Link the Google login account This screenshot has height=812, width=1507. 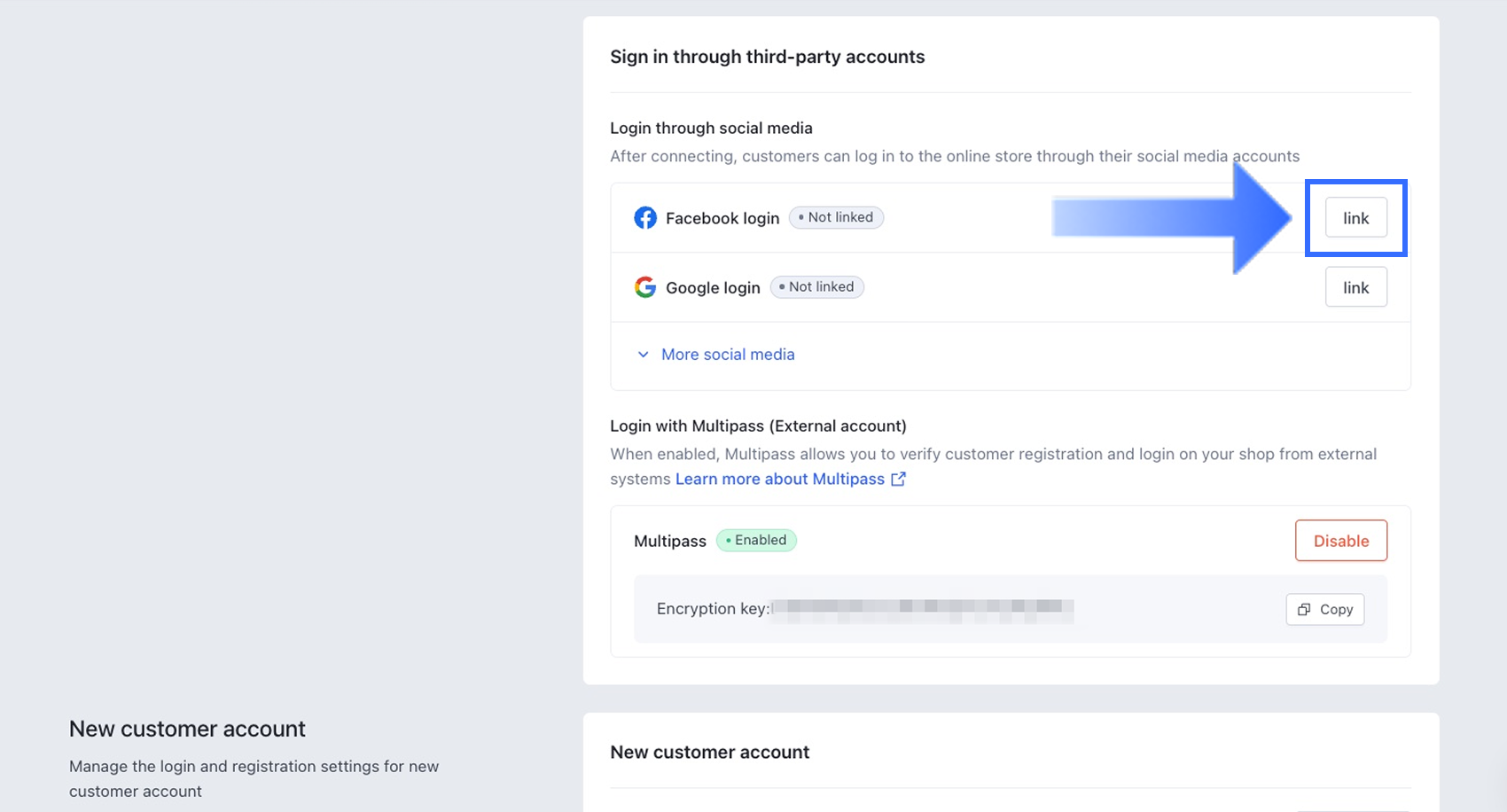[x=1355, y=287]
